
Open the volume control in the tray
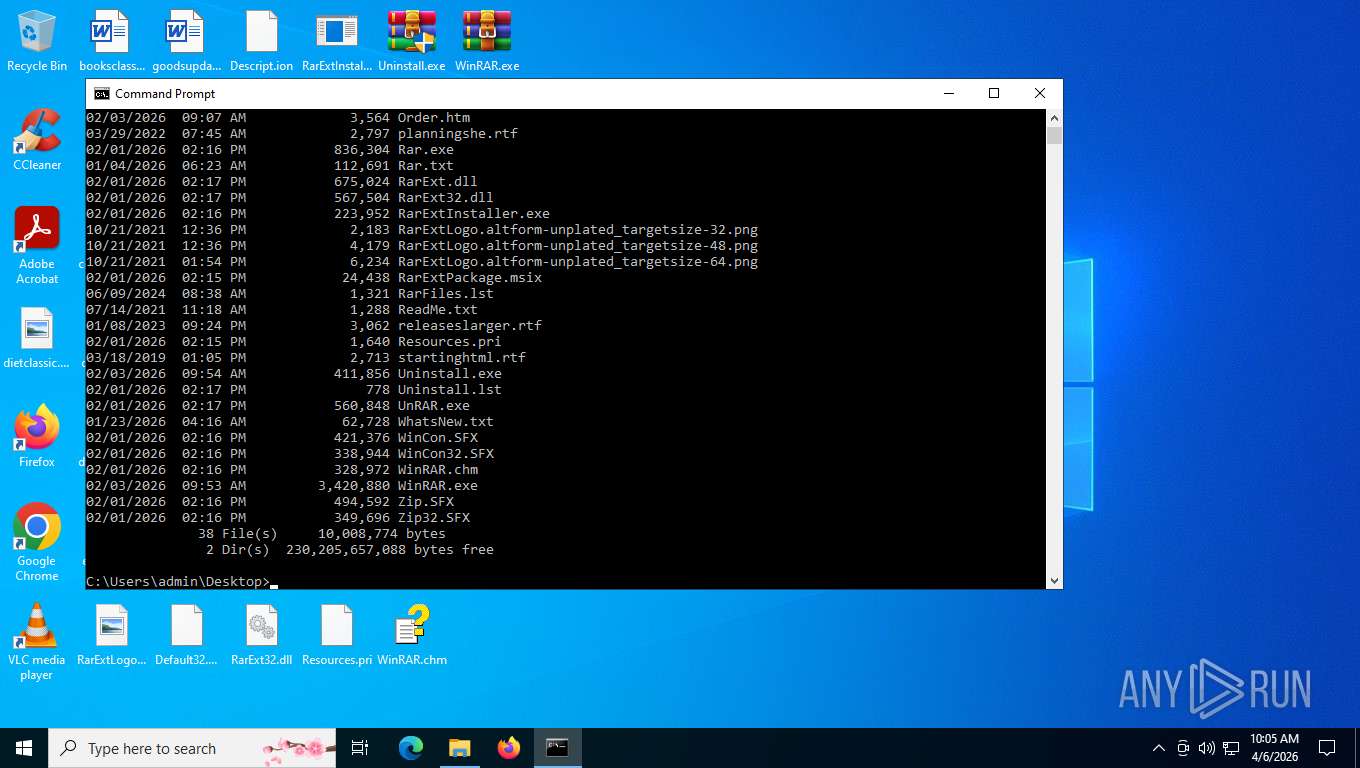[1206, 748]
